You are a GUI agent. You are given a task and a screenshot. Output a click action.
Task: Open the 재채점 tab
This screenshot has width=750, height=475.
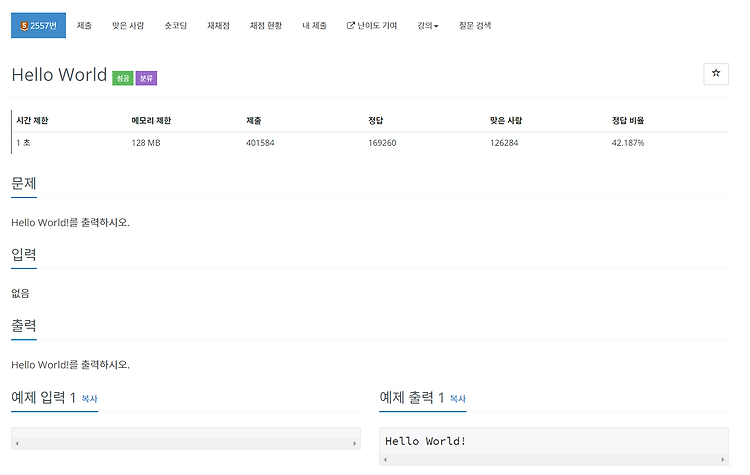coord(218,25)
